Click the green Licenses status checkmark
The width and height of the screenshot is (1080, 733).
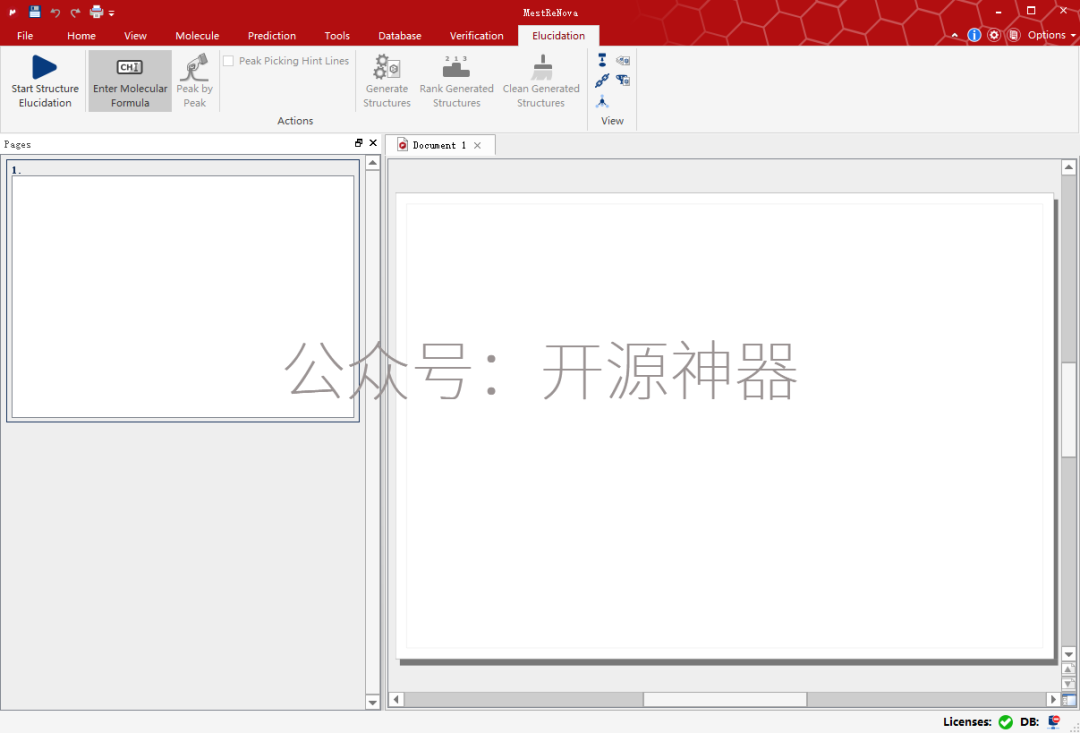(1005, 722)
